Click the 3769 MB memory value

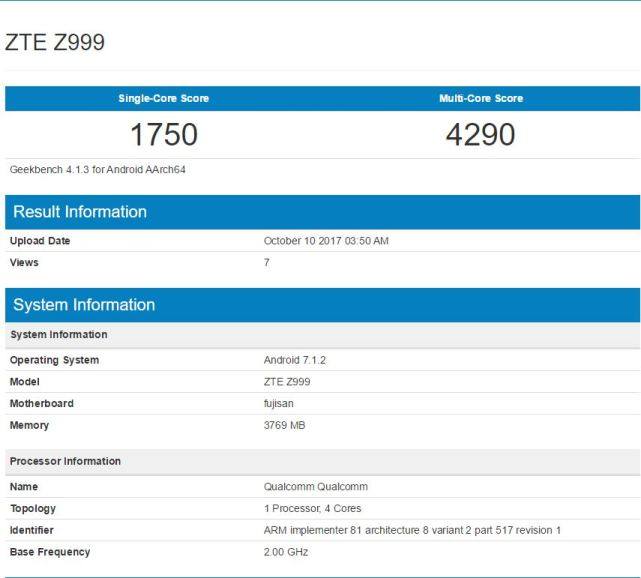285,425
